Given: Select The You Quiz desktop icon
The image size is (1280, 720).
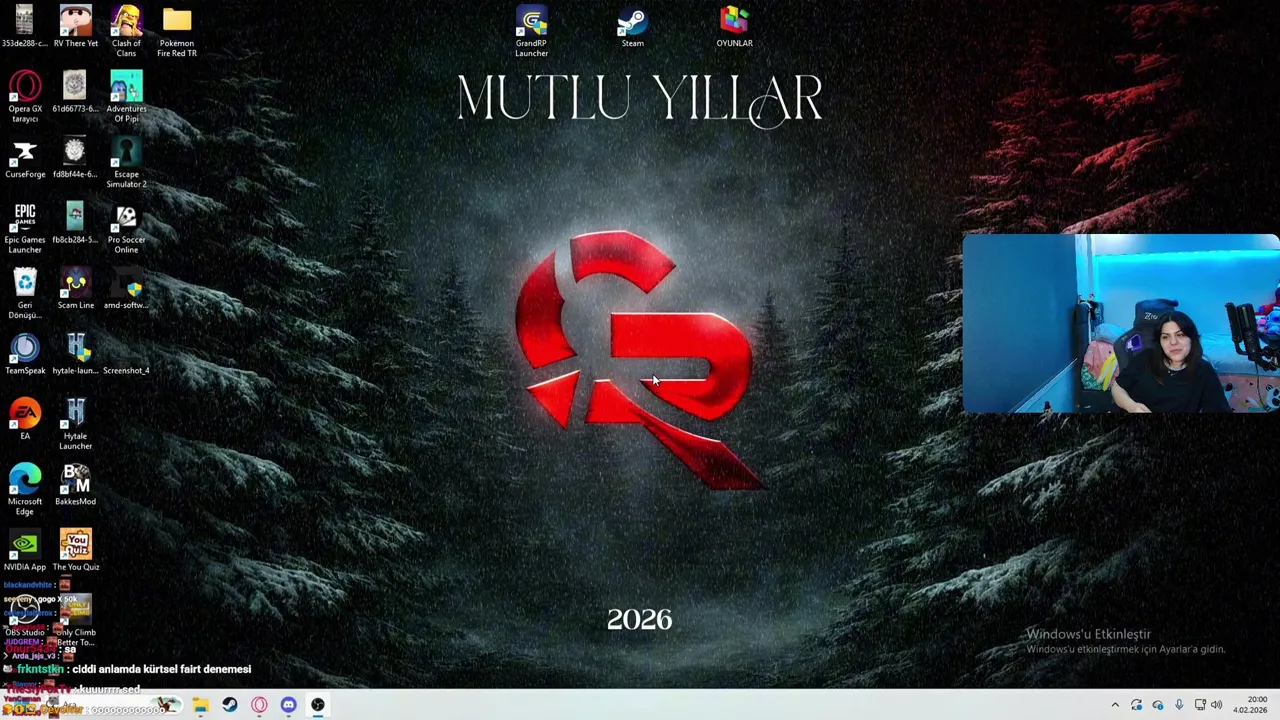Looking at the screenshot, I should (75, 550).
